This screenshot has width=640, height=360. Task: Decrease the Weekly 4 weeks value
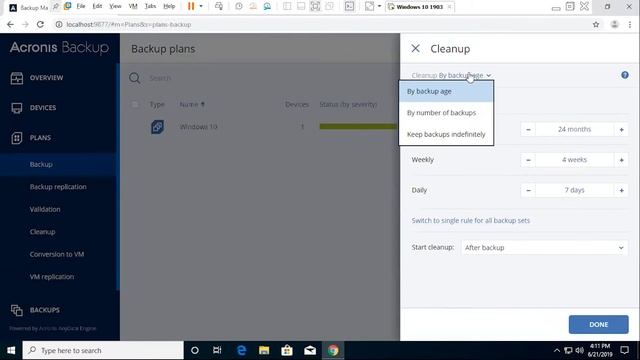point(528,160)
